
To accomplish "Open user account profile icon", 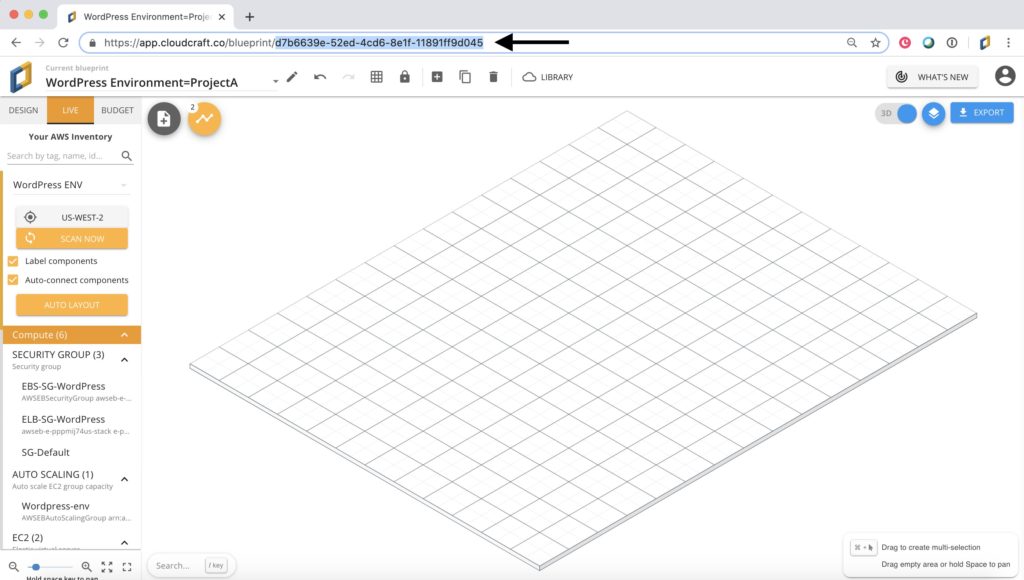I will pos(1005,76).
